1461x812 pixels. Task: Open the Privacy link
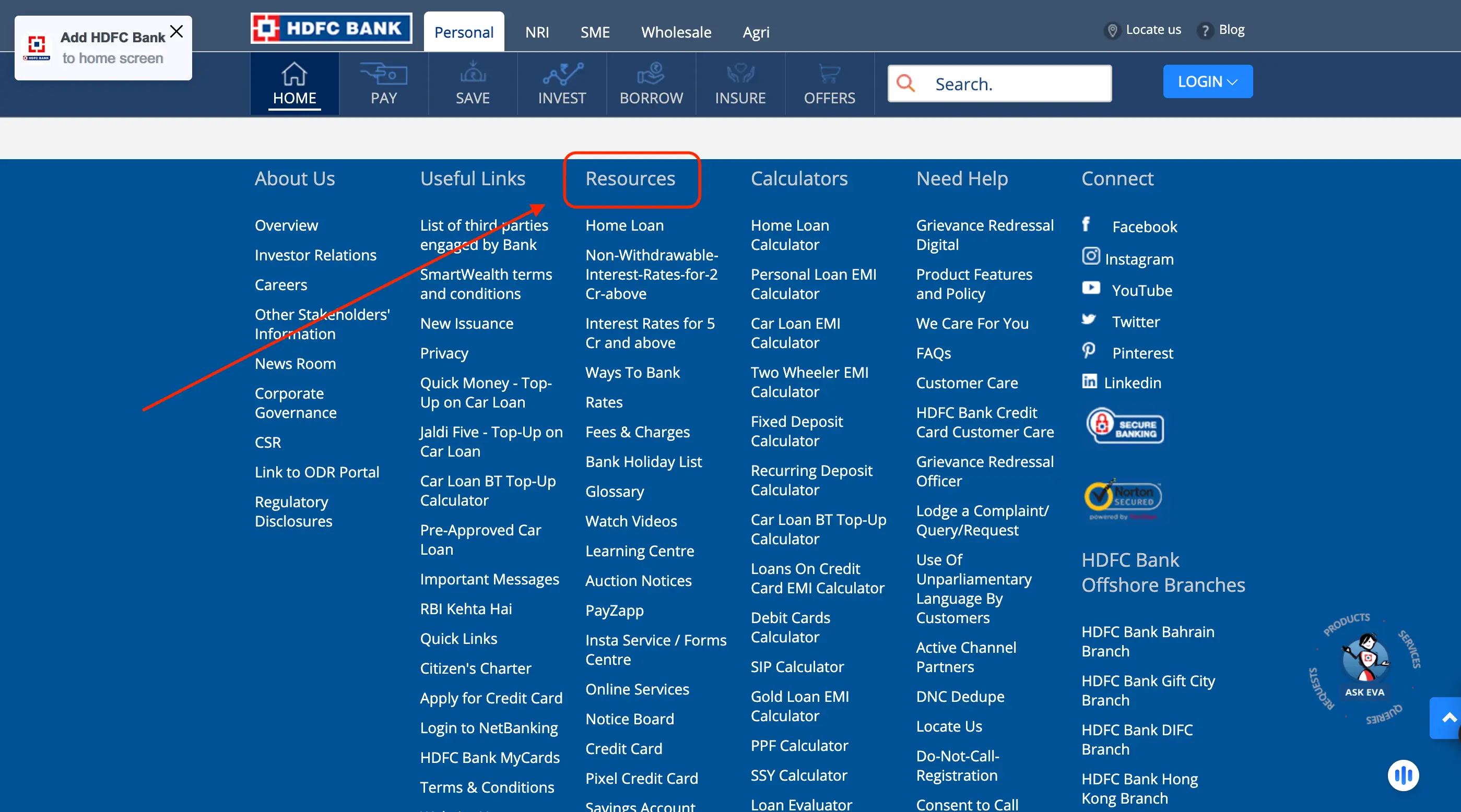443,353
